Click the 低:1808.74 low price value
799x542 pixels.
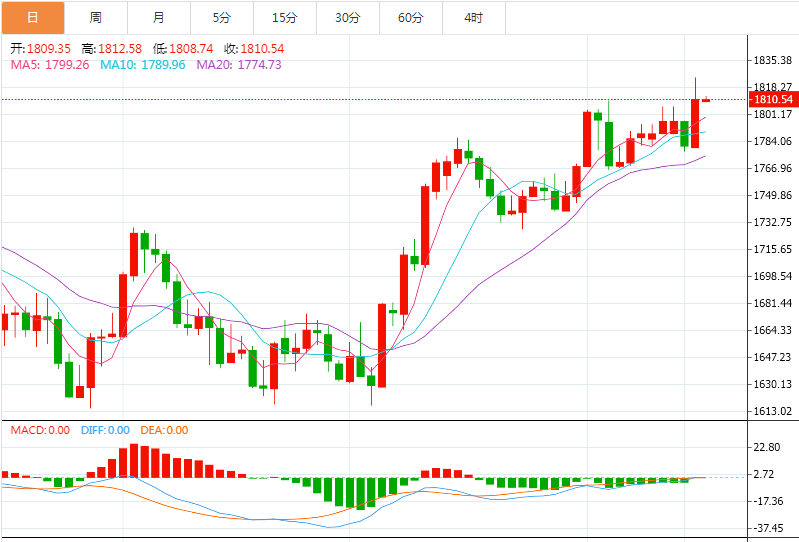click(183, 49)
